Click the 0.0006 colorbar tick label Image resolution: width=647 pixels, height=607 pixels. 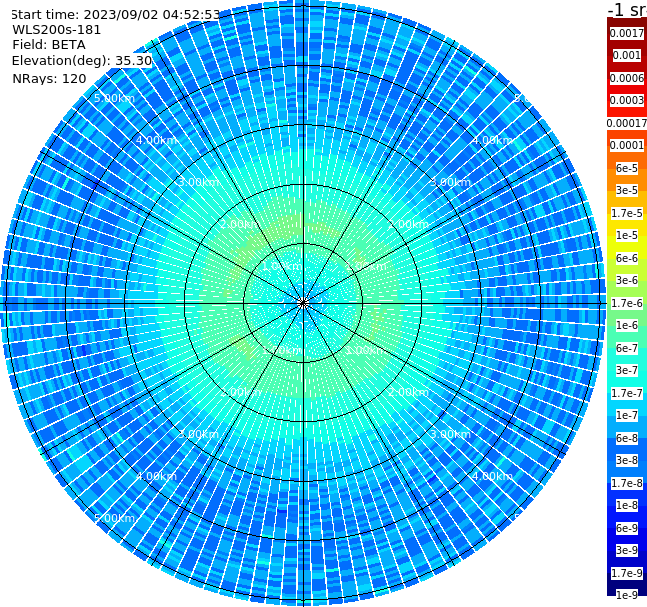627,78
